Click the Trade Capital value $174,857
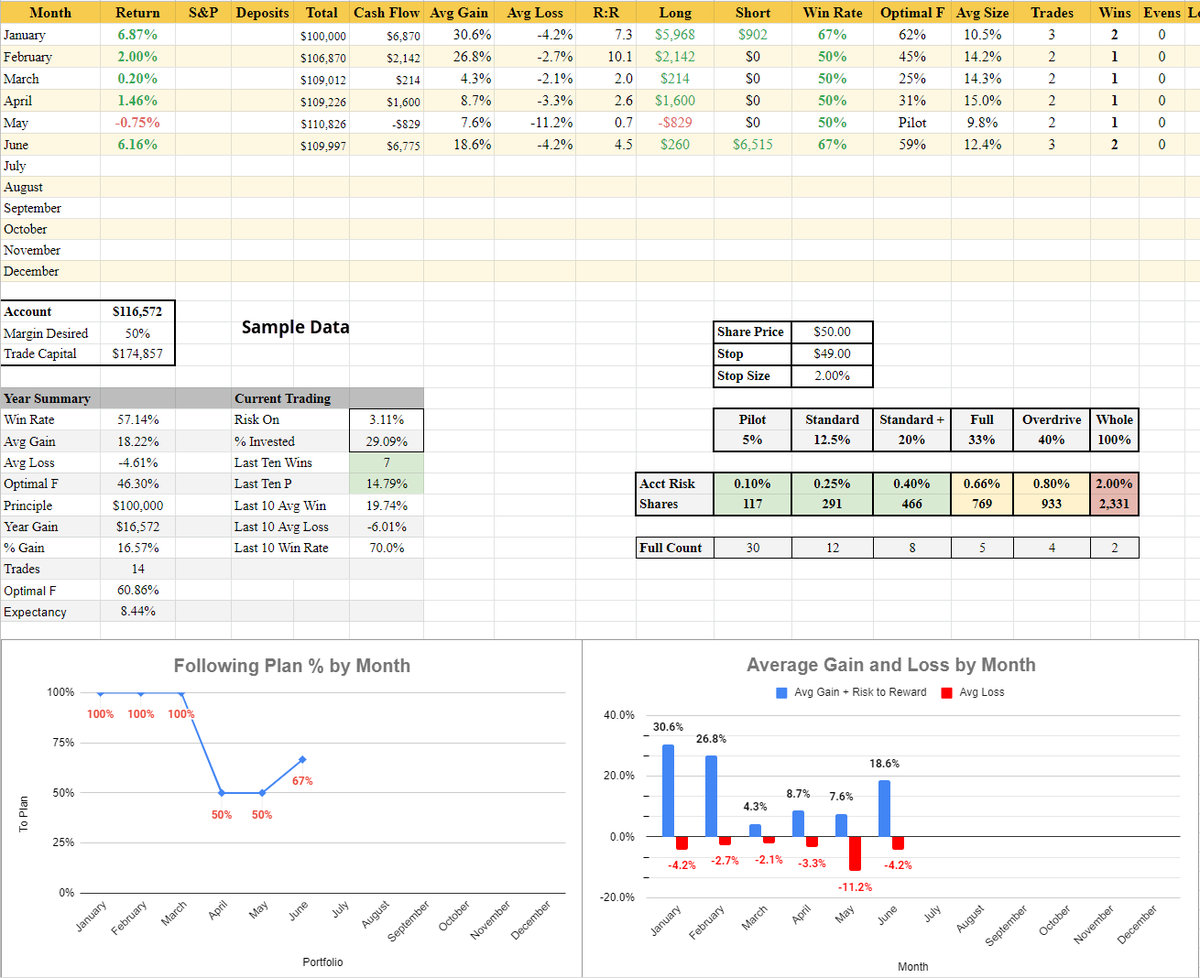The height and width of the screenshot is (978, 1200). (139, 353)
